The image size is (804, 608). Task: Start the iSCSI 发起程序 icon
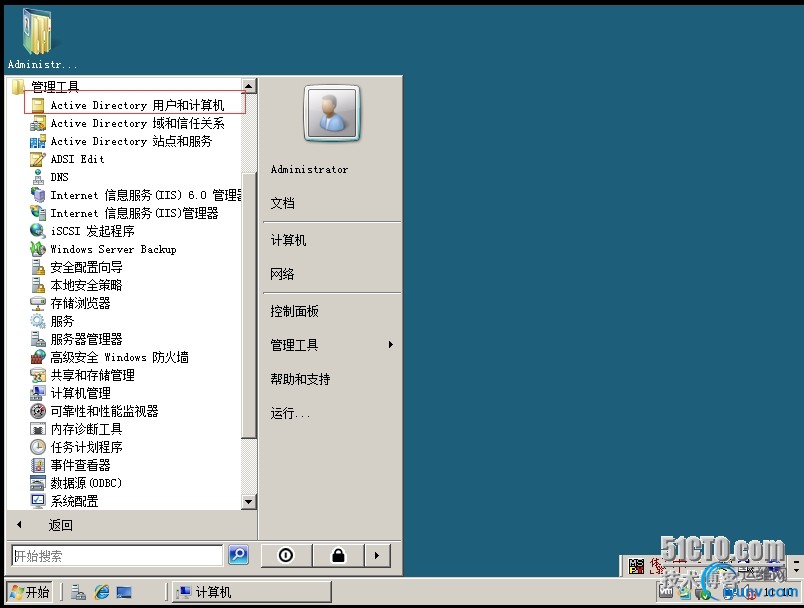tap(38, 231)
